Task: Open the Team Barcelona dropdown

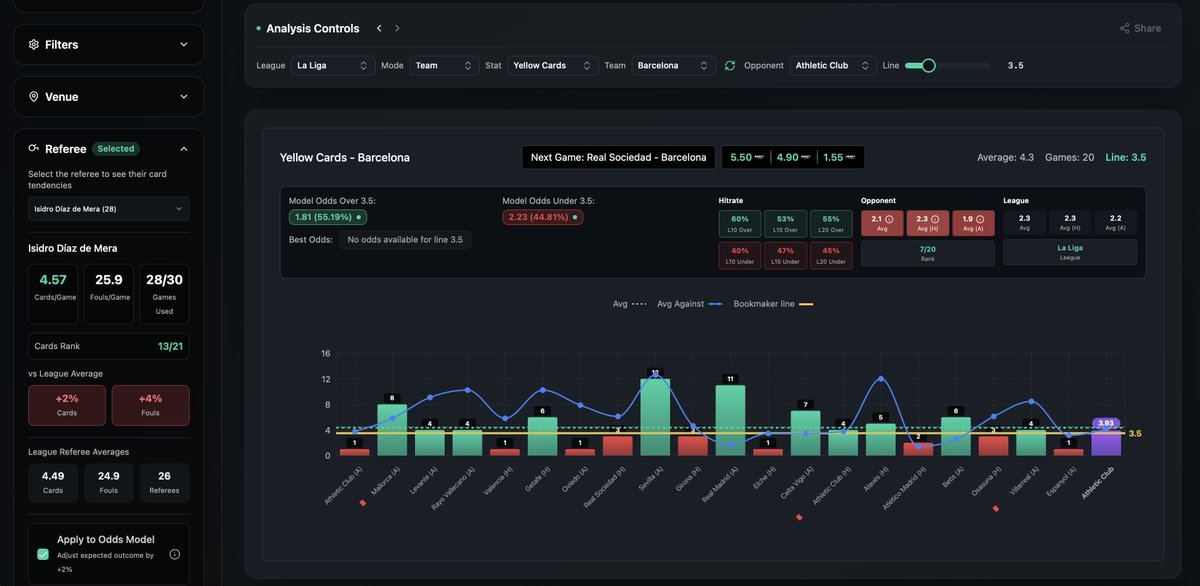Action: pos(673,65)
